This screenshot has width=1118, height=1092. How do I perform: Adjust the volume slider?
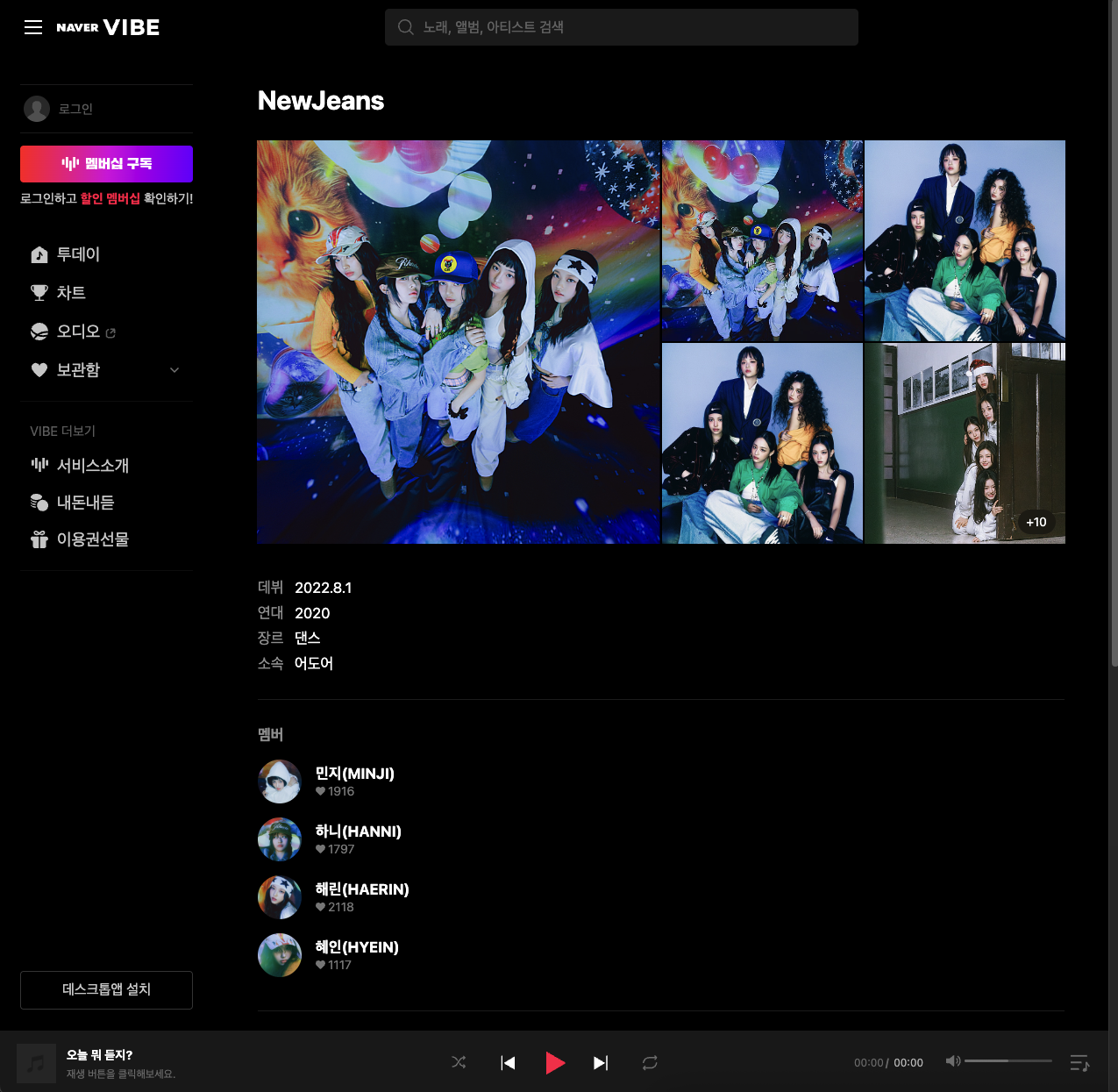1008,1061
